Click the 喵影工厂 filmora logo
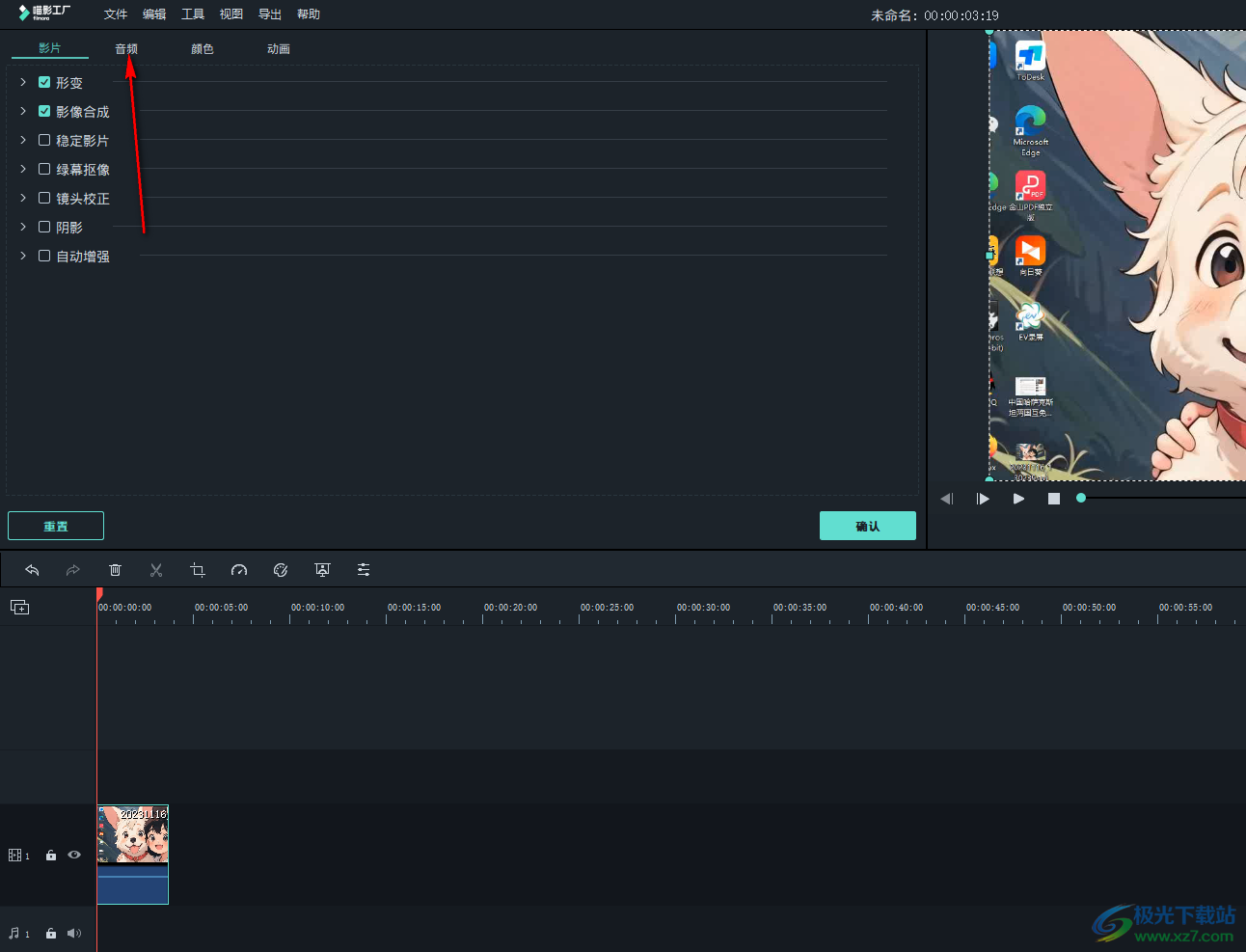 [x=44, y=13]
